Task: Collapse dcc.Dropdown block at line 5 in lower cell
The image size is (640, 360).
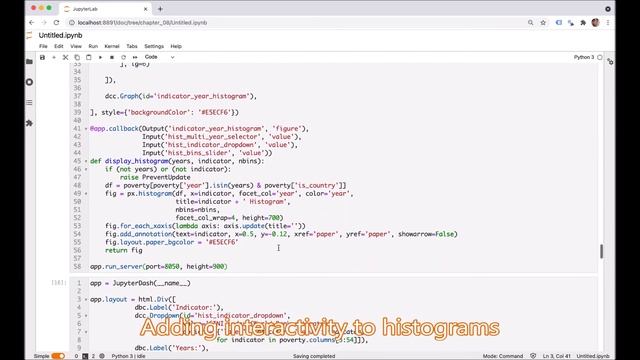Action: tap(86, 316)
